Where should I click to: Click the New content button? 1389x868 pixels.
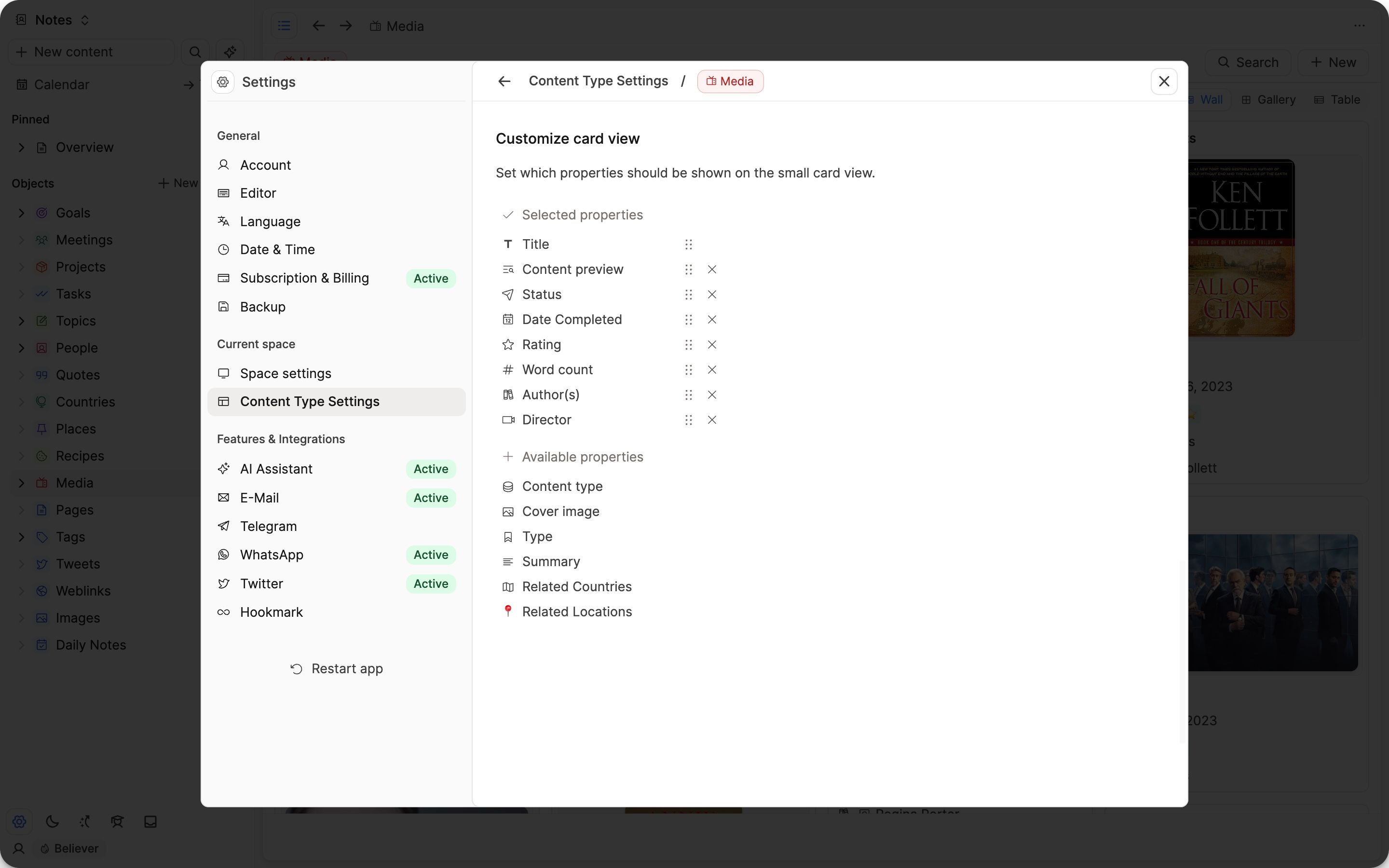coord(90,52)
